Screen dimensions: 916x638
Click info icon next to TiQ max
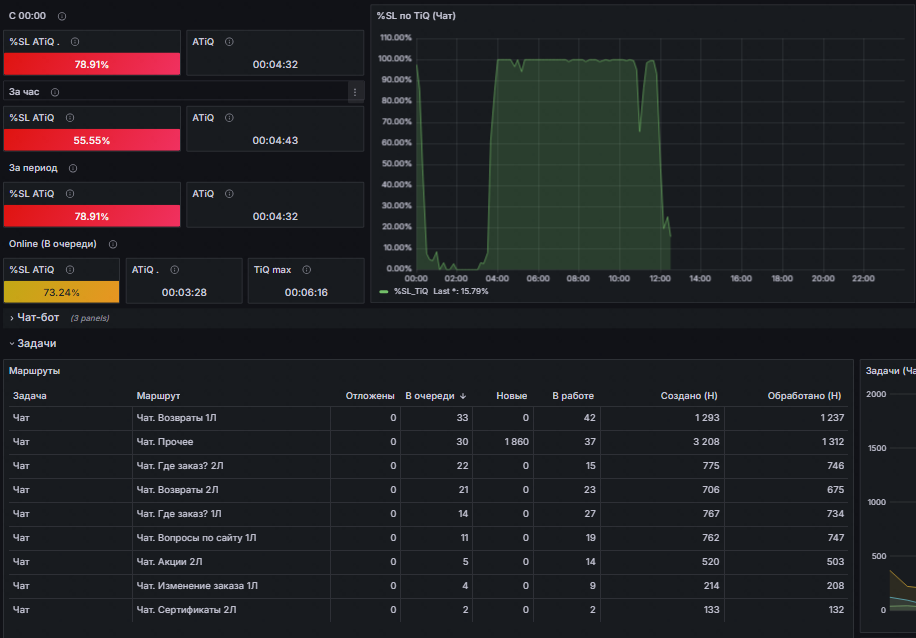tap(307, 270)
